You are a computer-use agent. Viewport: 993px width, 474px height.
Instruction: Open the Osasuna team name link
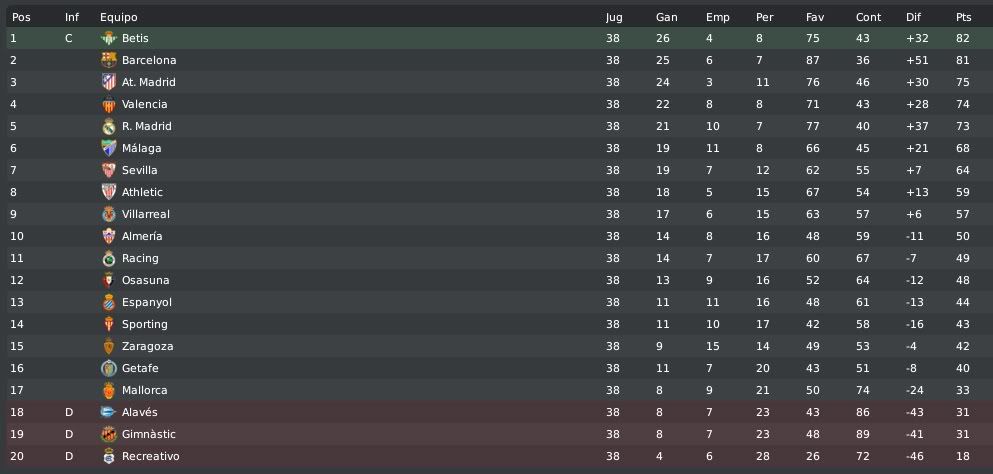pyautogui.click(x=146, y=280)
